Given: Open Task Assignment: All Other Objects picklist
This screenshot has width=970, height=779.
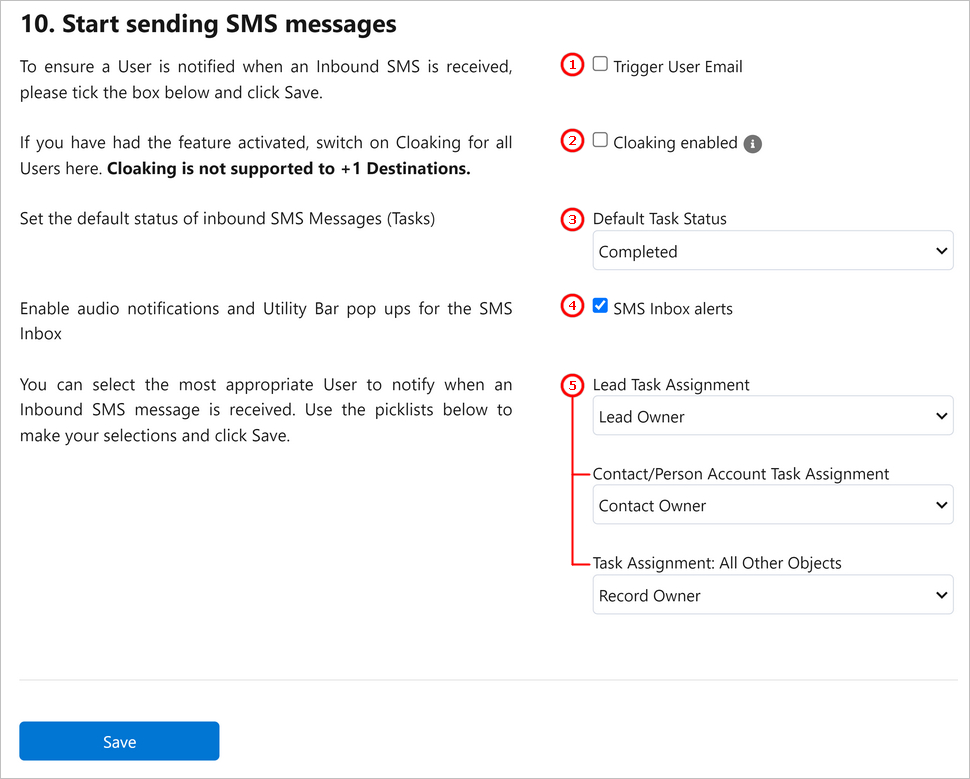Looking at the screenshot, I should [x=773, y=595].
